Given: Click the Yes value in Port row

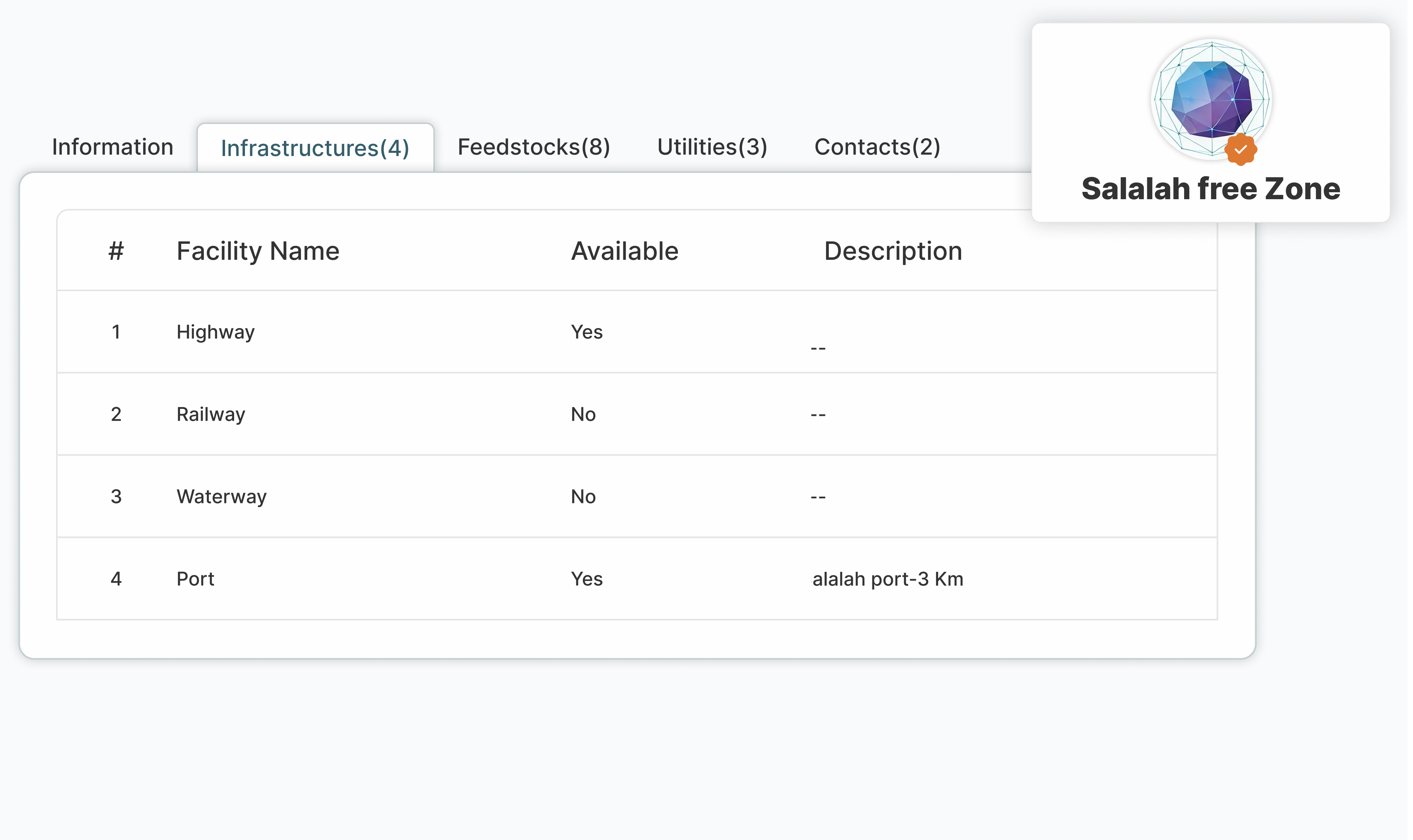Looking at the screenshot, I should [x=587, y=579].
